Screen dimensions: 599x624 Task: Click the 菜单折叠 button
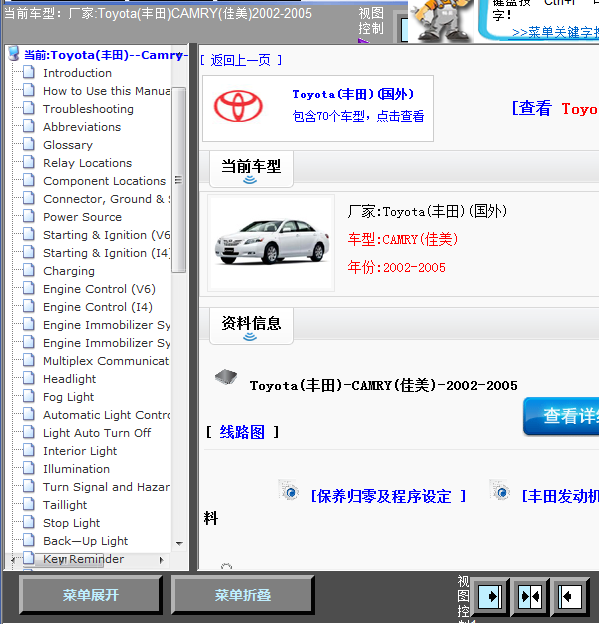pyautogui.click(x=243, y=595)
